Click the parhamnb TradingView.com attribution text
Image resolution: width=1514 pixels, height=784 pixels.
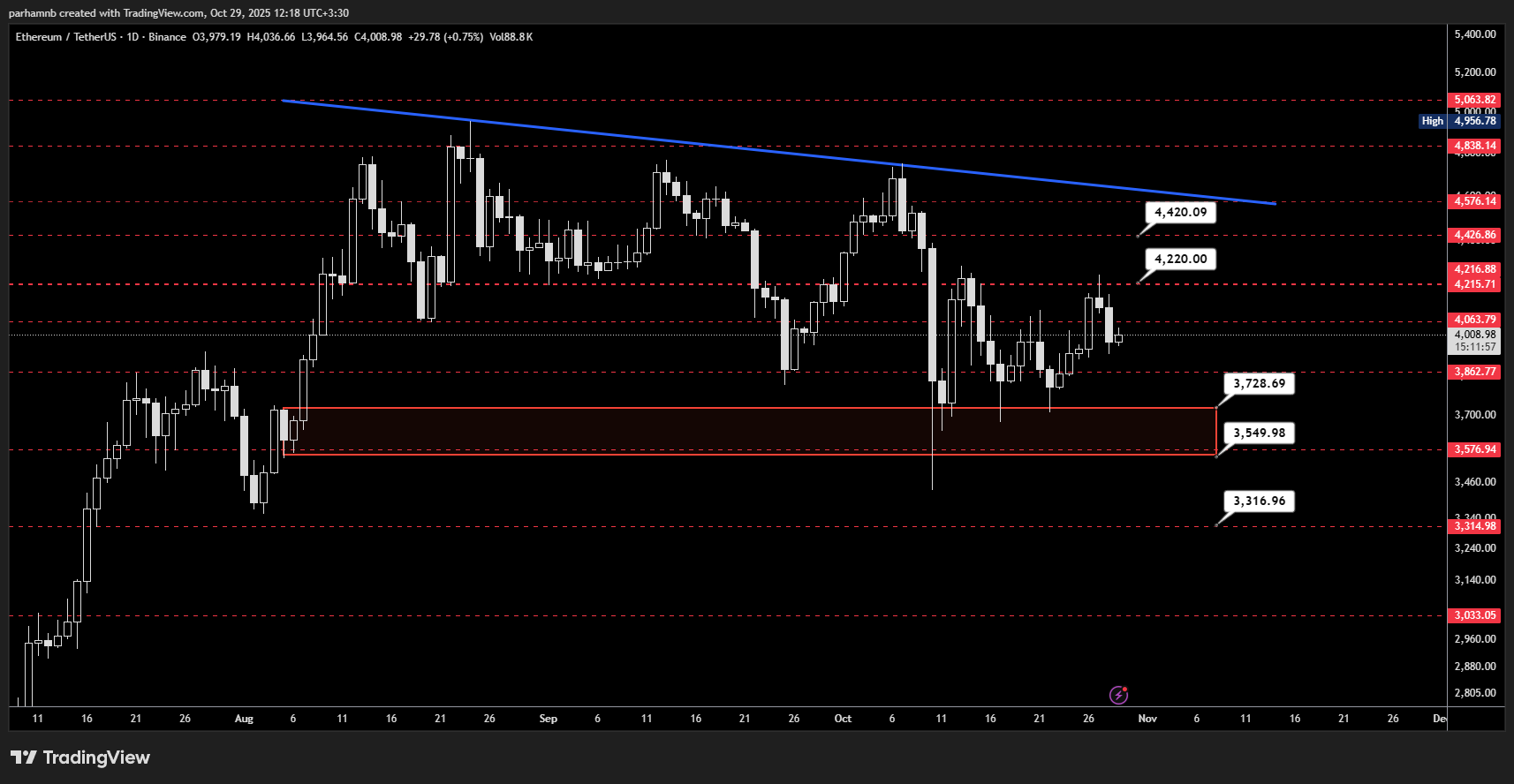tap(178, 13)
